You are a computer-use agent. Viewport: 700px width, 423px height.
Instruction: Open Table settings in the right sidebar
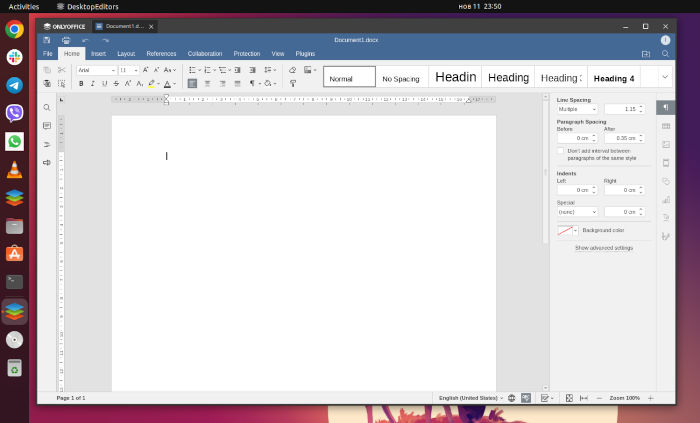coord(666,126)
